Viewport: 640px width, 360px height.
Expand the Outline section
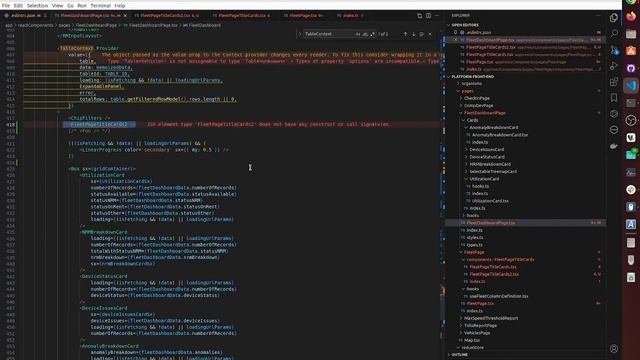pyautogui.click(x=460, y=355)
